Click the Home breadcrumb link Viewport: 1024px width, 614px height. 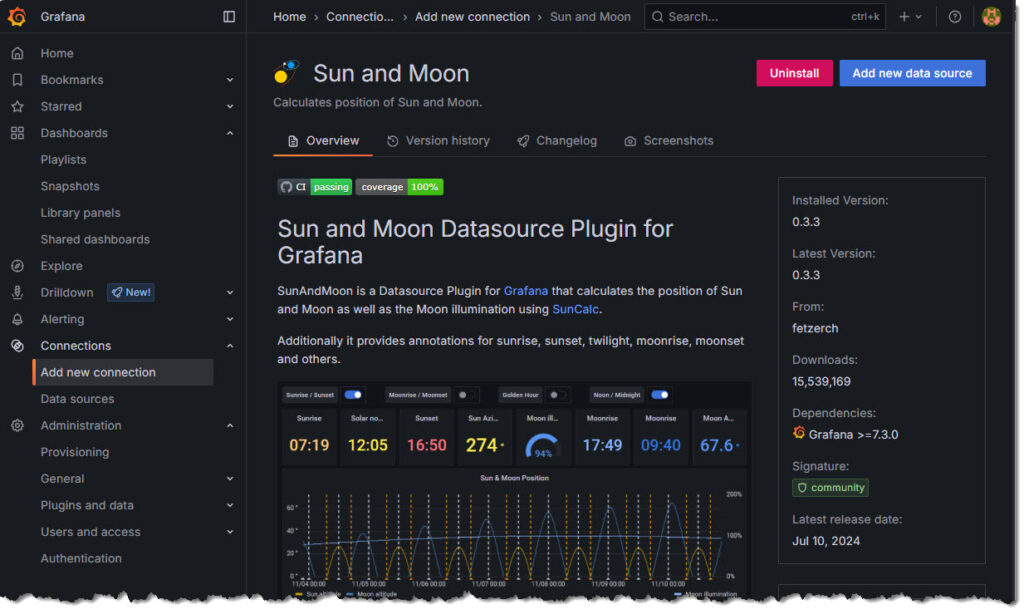[x=289, y=17]
